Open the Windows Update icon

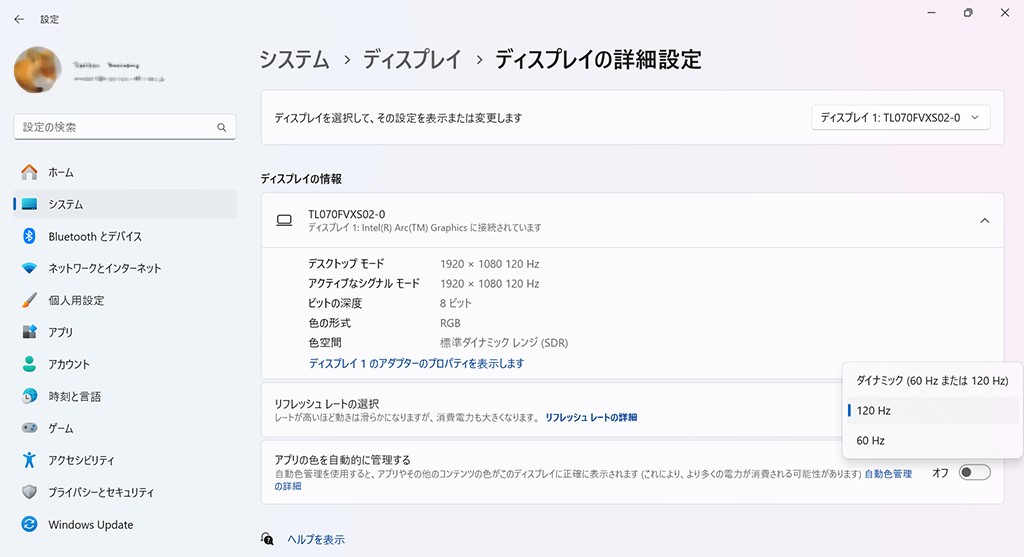click(29, 524)
